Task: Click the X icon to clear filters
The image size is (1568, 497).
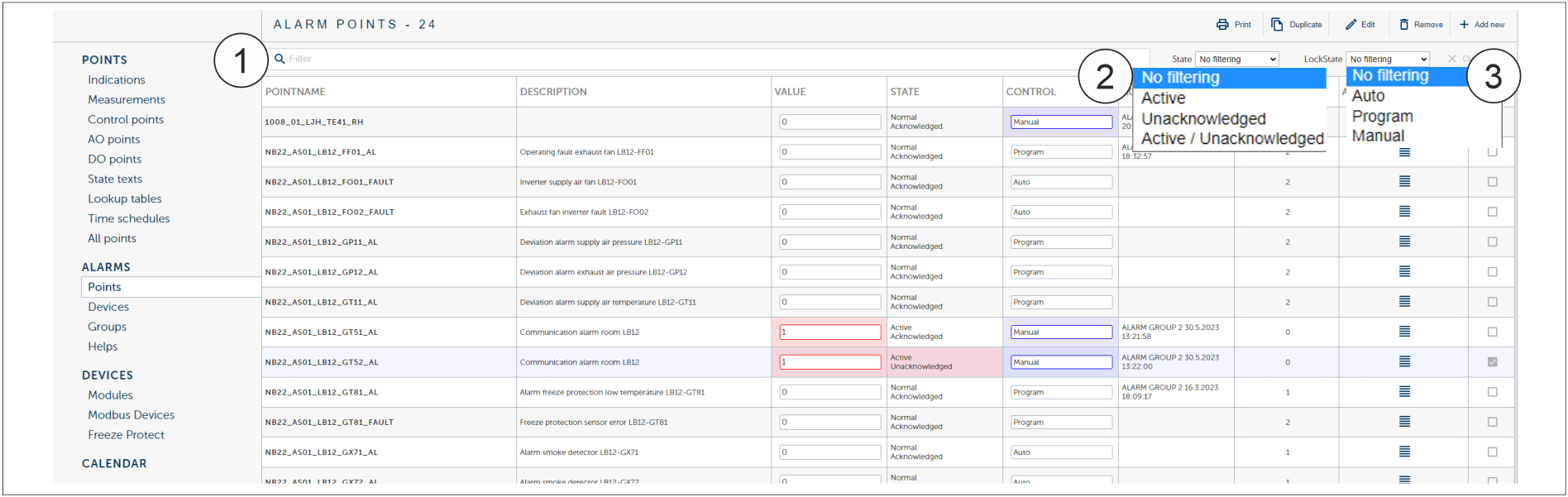Action: click(x=1451, y=59)
